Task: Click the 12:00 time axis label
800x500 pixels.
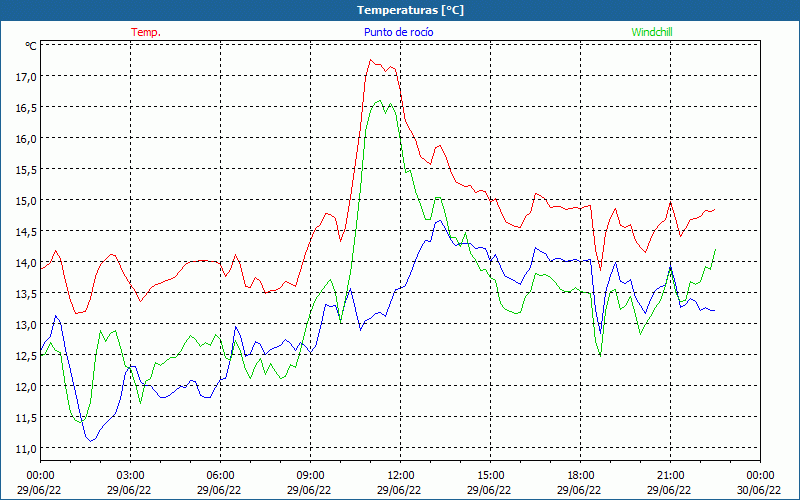Action: [x=400, y=476]
